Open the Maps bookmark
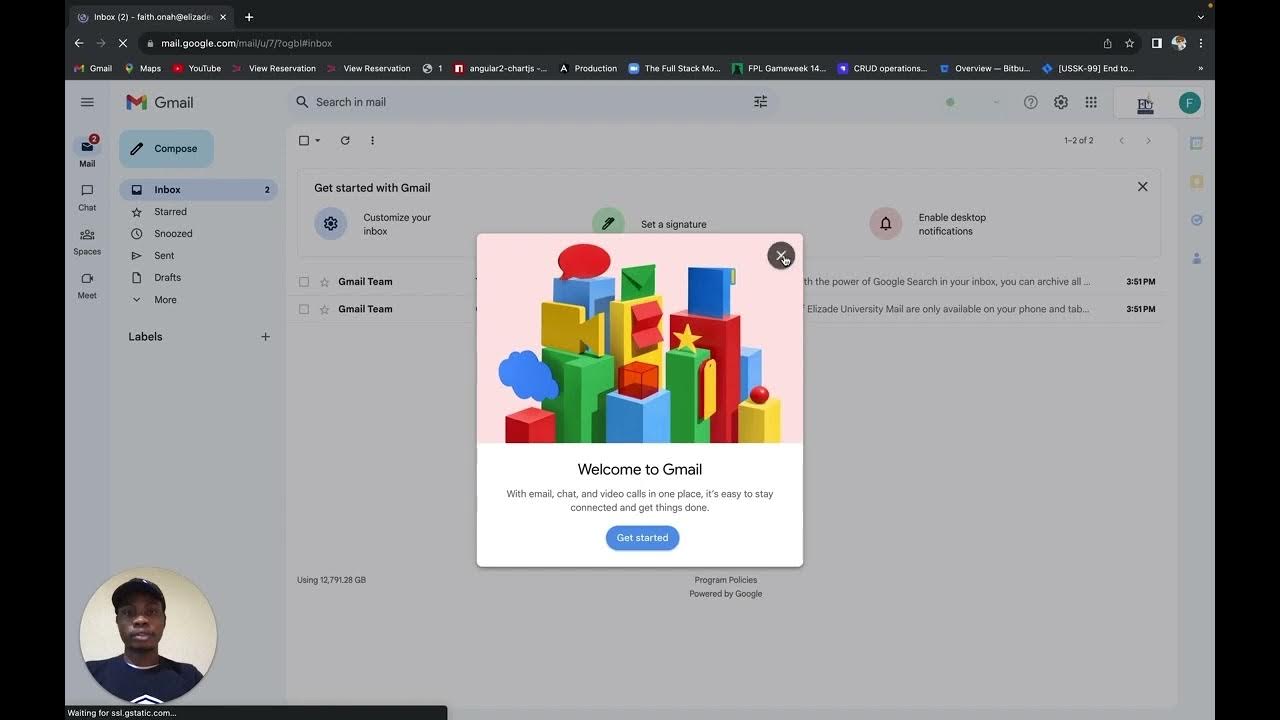The height and width of the screenshot is (720, 1280). pyautogui.click(x=142, y=69)
